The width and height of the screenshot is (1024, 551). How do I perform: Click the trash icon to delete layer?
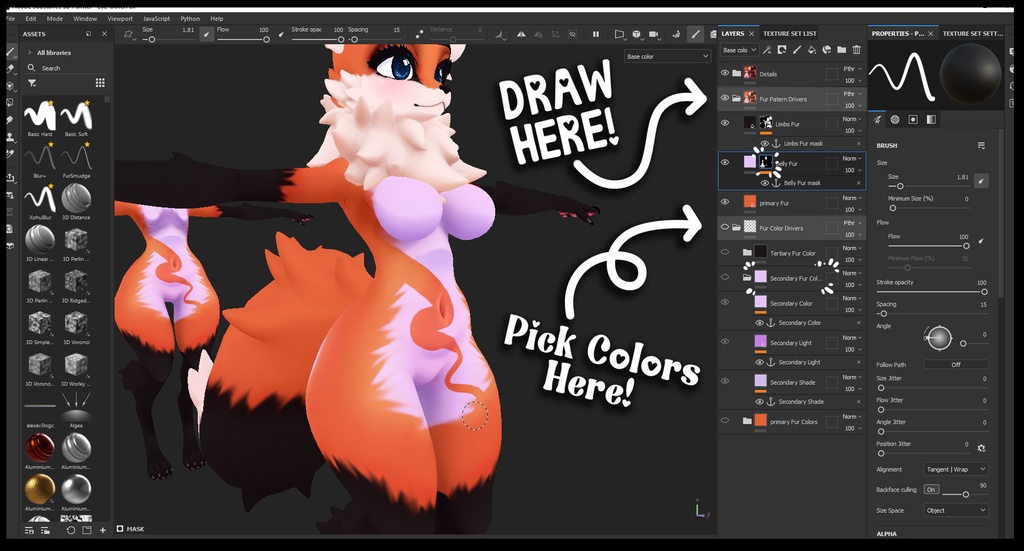click(x=856, y=50)
